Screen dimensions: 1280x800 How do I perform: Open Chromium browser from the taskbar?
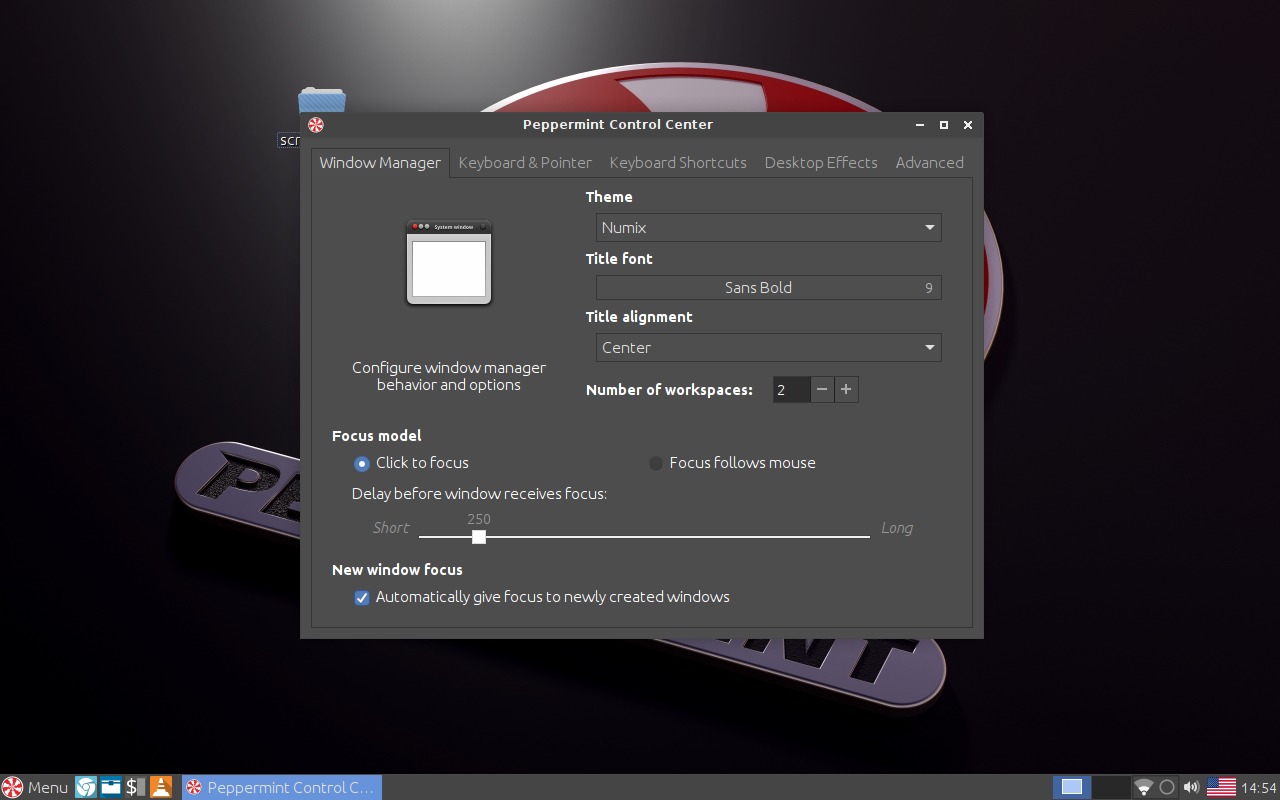click(x=84, y=787)
